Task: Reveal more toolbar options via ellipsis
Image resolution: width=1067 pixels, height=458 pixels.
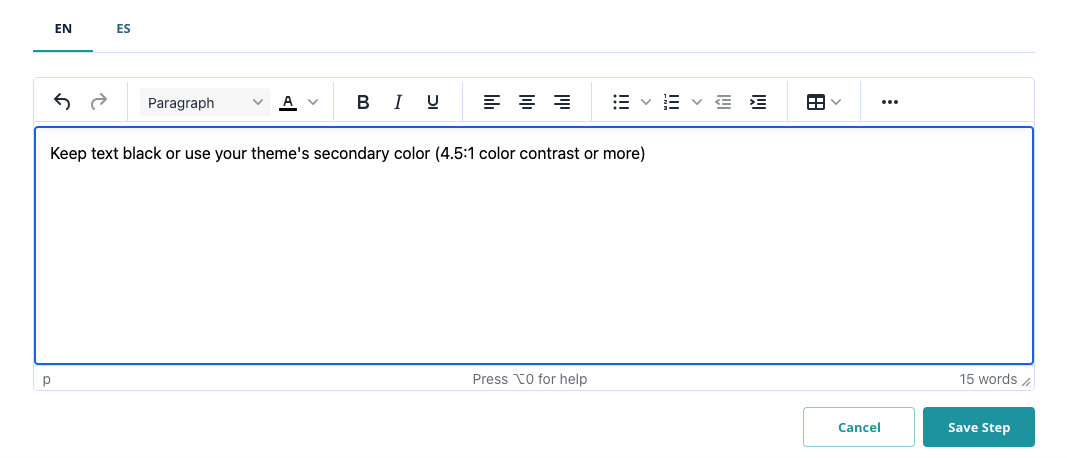Action: (889, 102)
